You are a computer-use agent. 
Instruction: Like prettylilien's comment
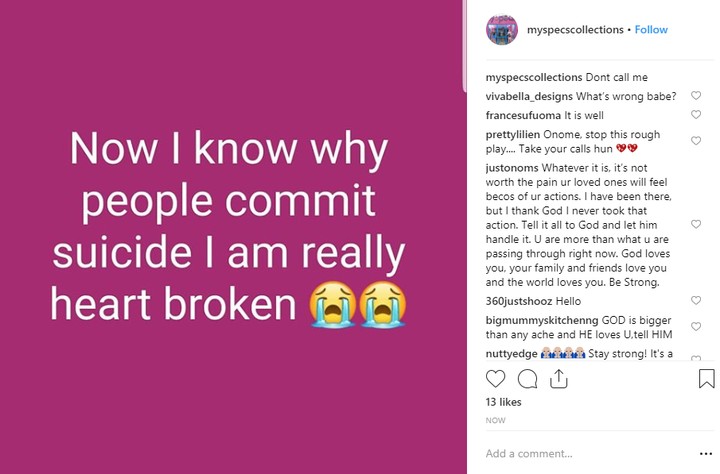pos(696,141)
